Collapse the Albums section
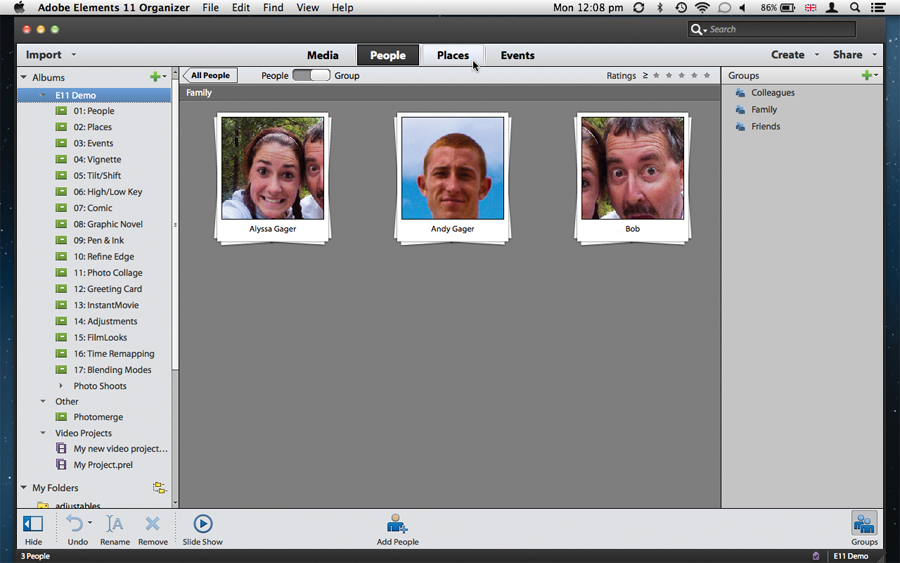The height and width of the screenshot is (563, 900). 24,77
